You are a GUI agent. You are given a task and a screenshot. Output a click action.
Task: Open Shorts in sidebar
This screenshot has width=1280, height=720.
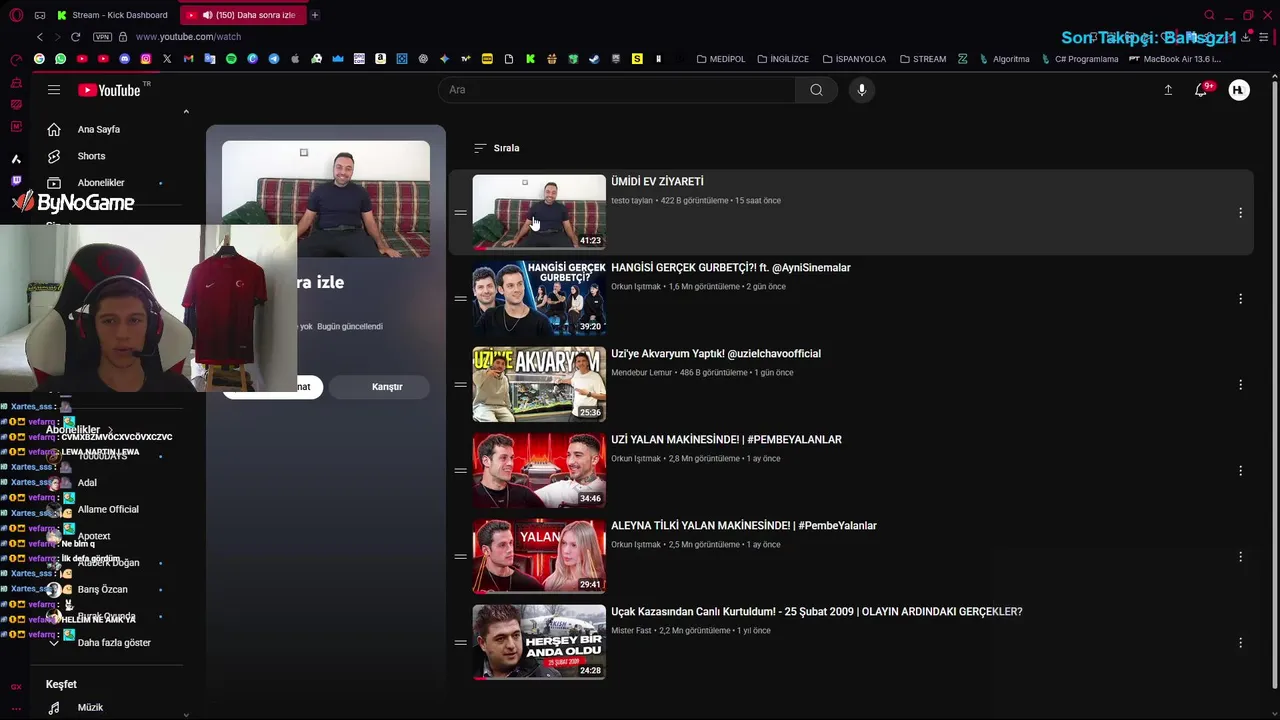click(x=91, y=156)
